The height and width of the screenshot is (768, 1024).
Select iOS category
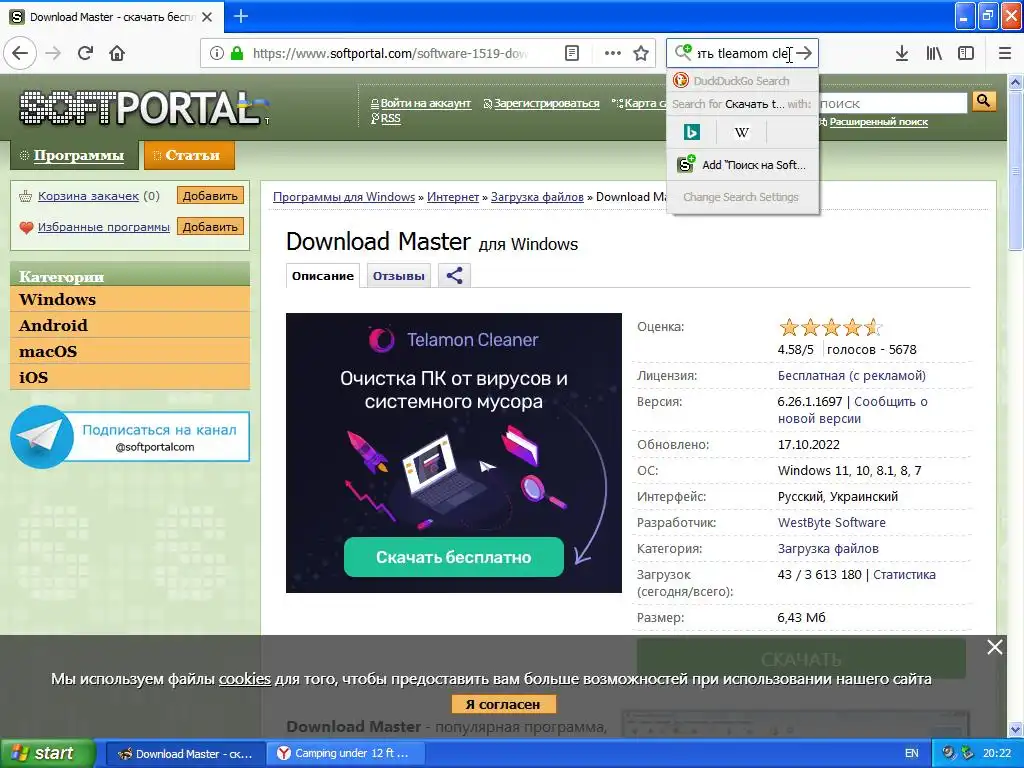tap(130, 377)
